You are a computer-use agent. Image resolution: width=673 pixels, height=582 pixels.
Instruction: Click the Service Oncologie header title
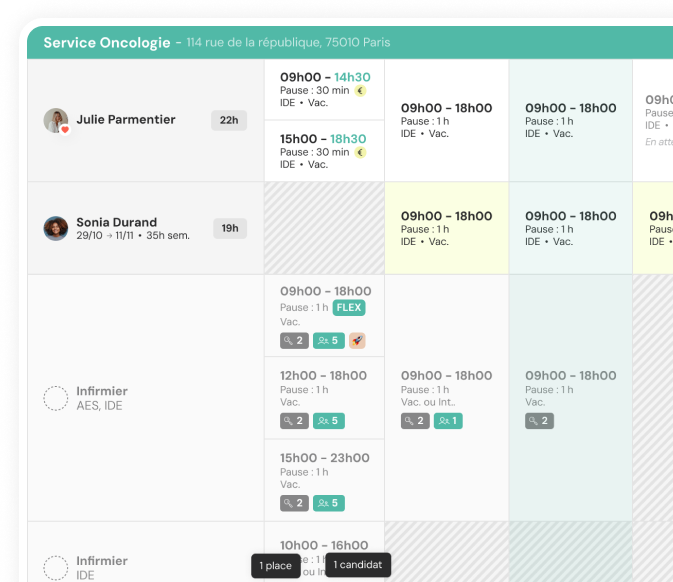[x=106, y=43]
